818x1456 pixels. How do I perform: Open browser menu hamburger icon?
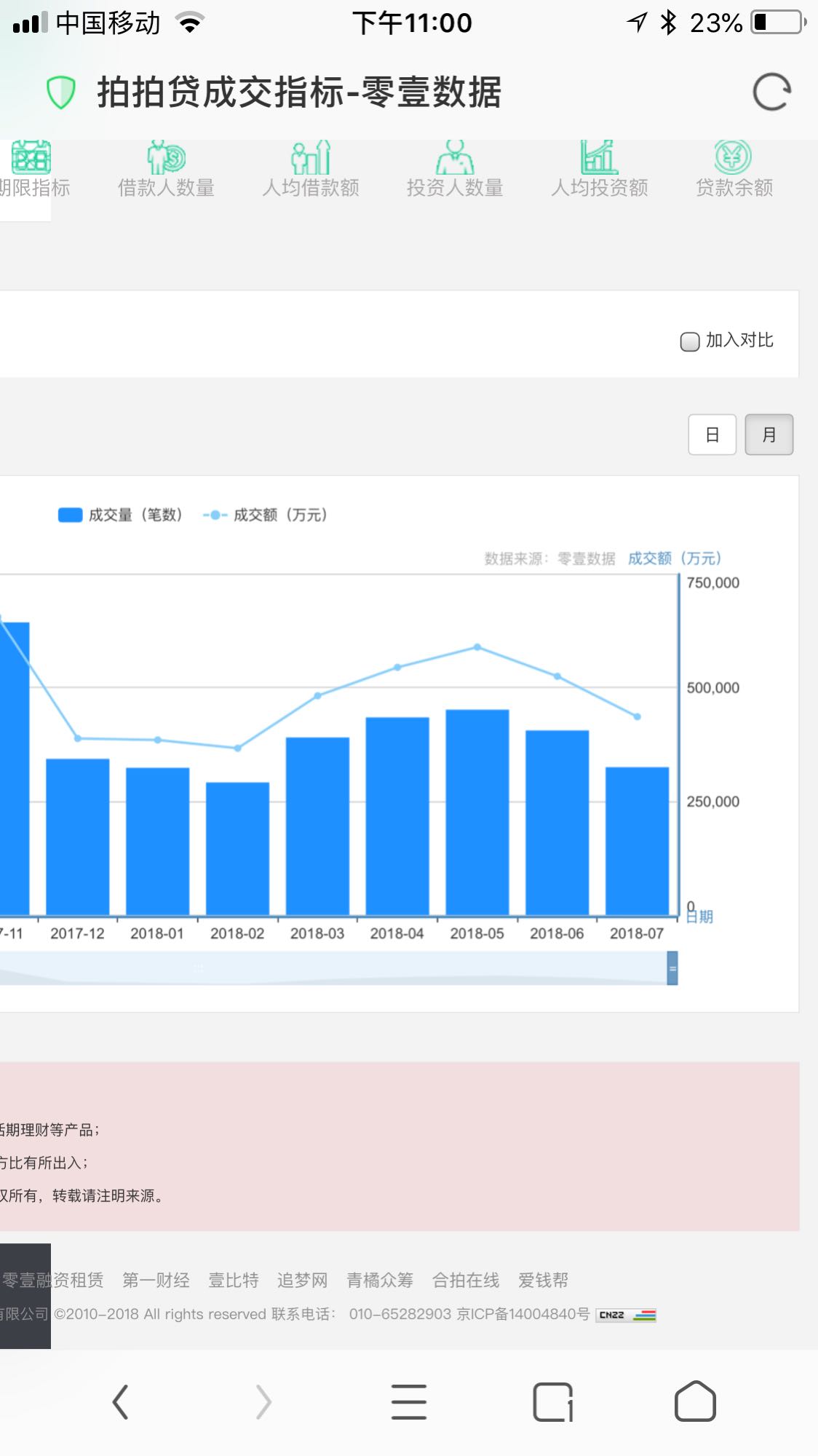click(x=409, y=1401)
